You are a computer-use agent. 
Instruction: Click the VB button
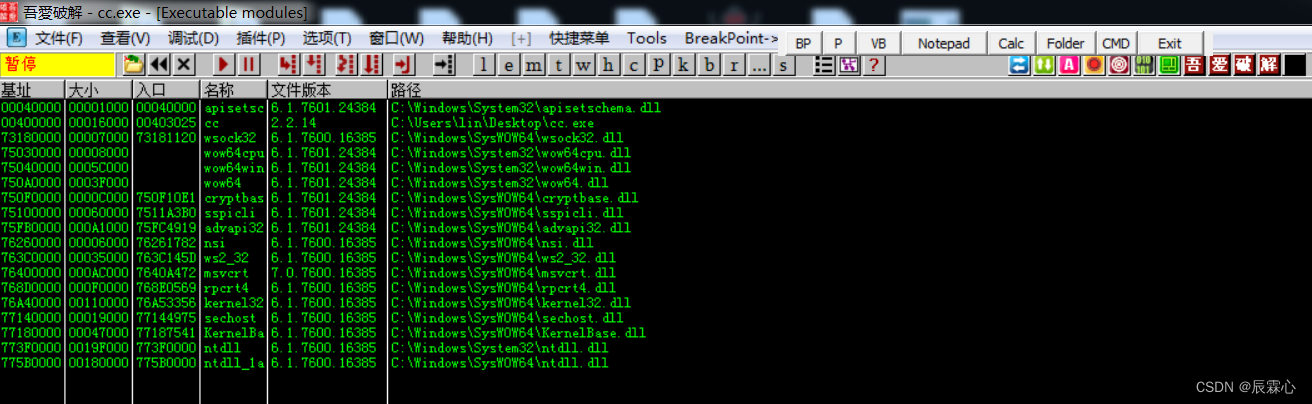(x=878, y=43)
